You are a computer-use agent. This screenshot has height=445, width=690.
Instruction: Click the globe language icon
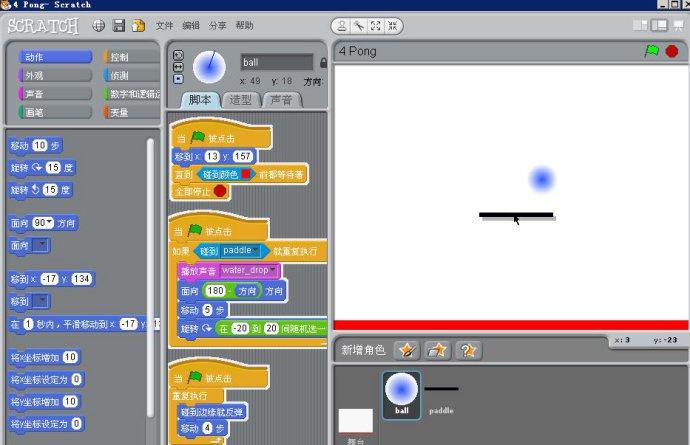99,26
